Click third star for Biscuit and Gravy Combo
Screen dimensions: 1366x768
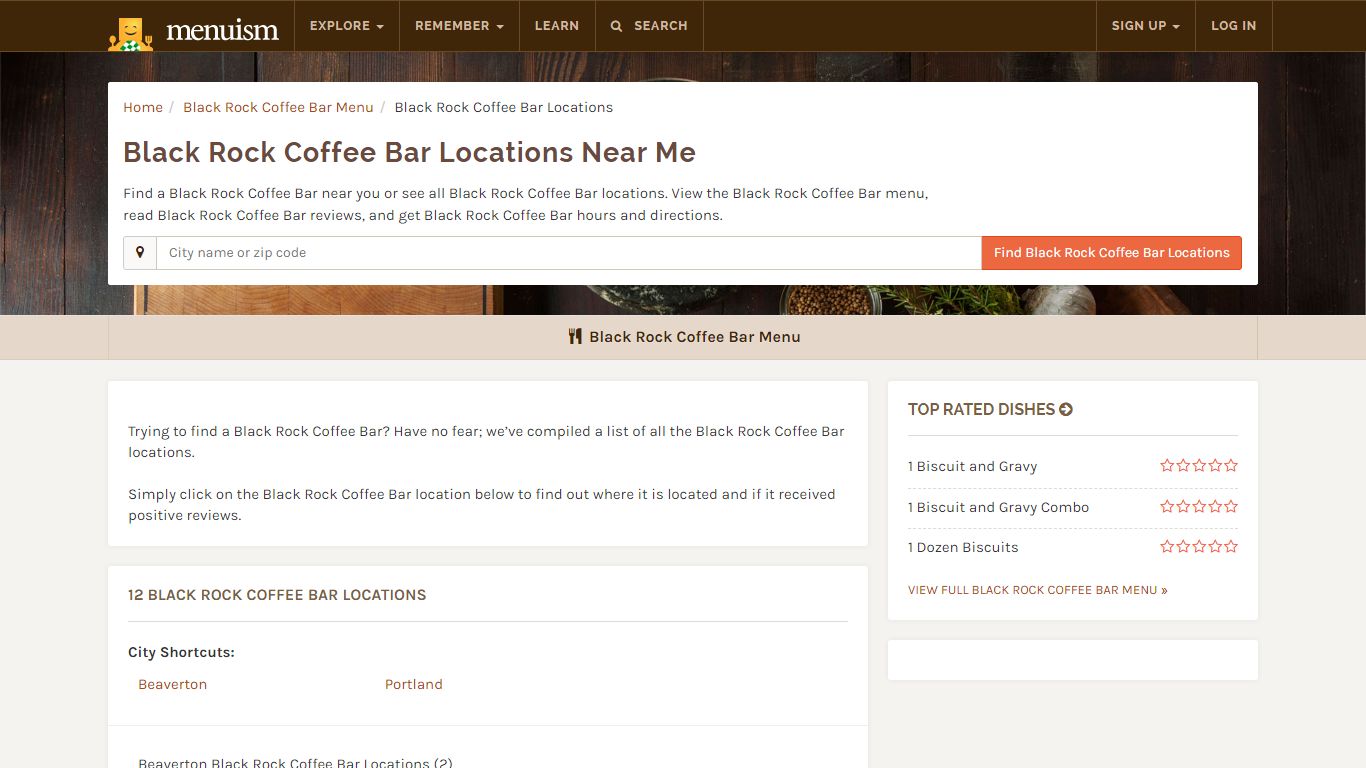(x=1199, y=506)
